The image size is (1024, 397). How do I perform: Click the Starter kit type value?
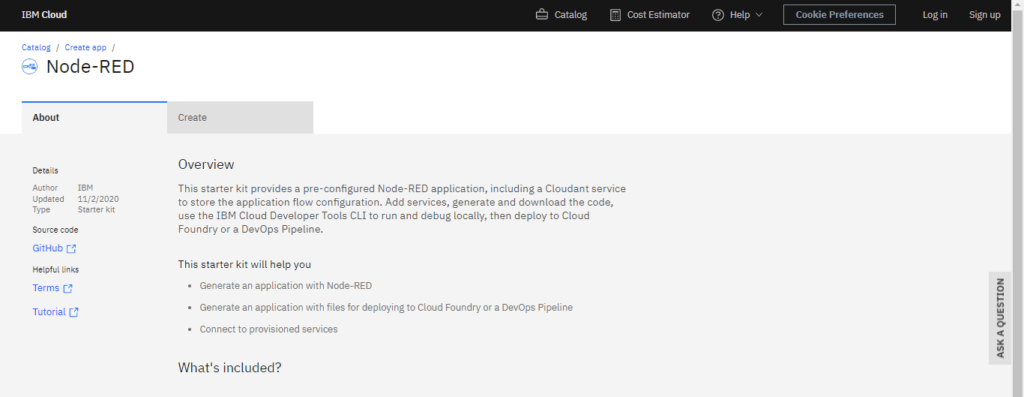(x=96, y=210)
